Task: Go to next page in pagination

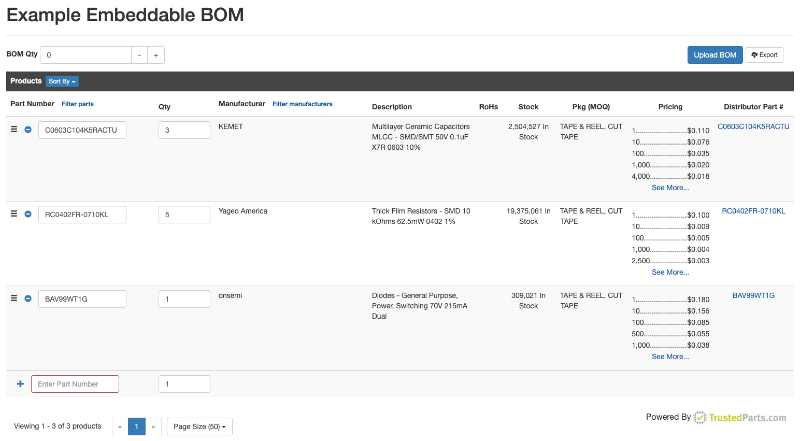Action: [153, 427]
